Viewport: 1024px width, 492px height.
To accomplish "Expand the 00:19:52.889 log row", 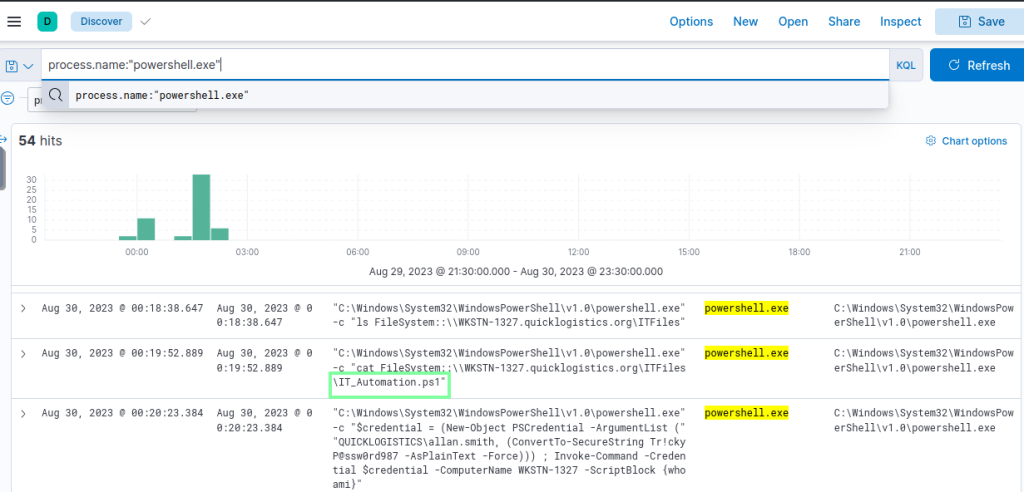I will 23,353.
